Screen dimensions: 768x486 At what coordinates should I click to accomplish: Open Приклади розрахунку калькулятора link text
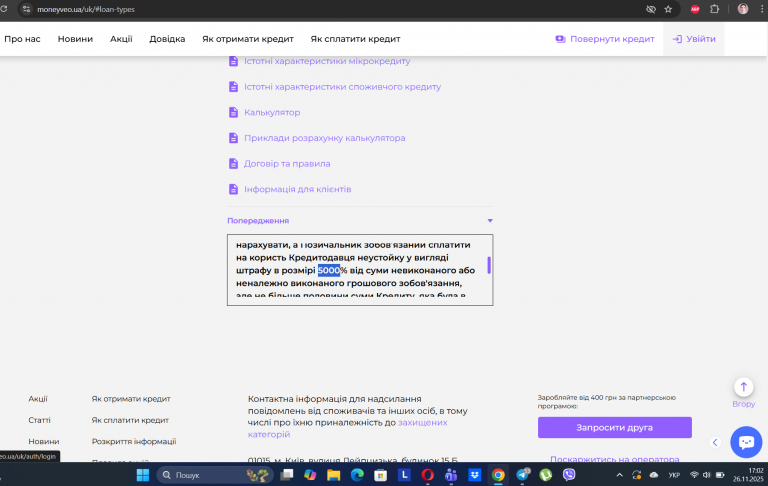[x=325, y=138]
